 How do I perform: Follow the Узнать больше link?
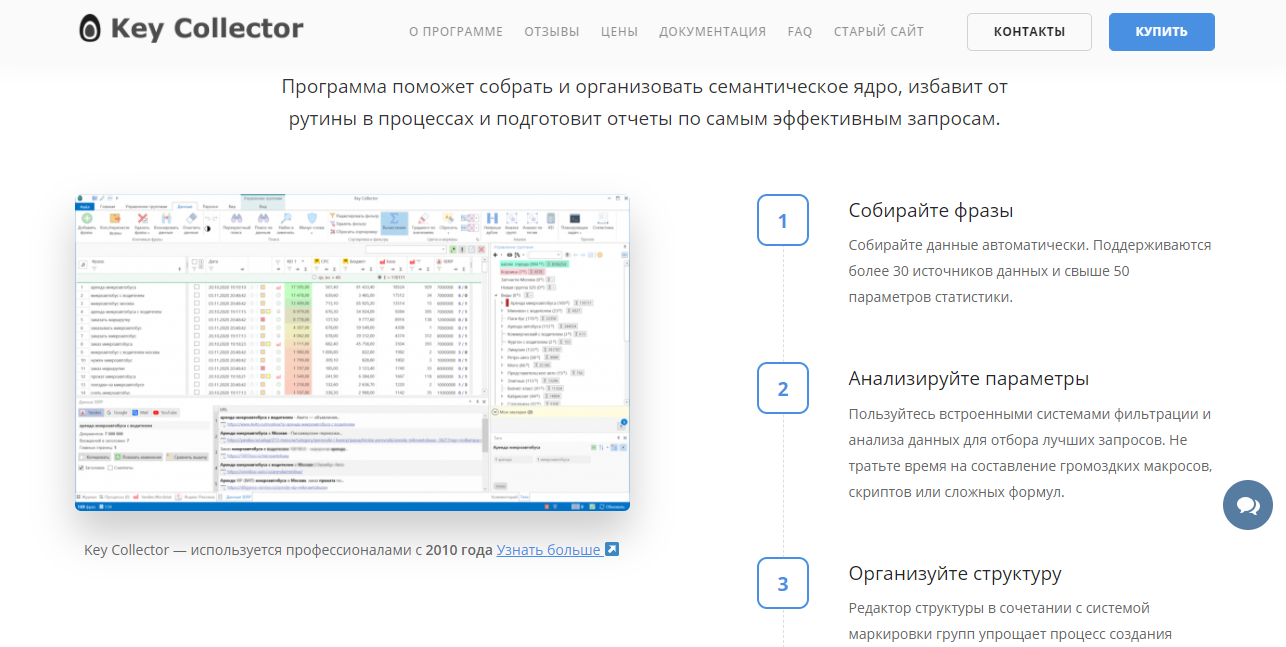pos(549,550)
